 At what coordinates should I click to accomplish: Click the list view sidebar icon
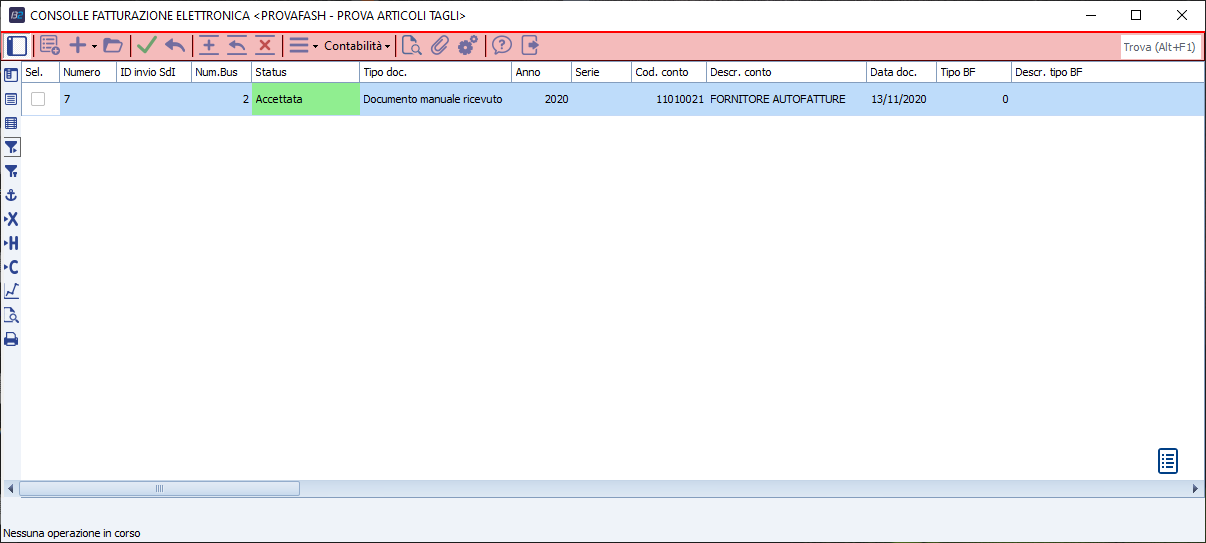click(x=11, y=99)
